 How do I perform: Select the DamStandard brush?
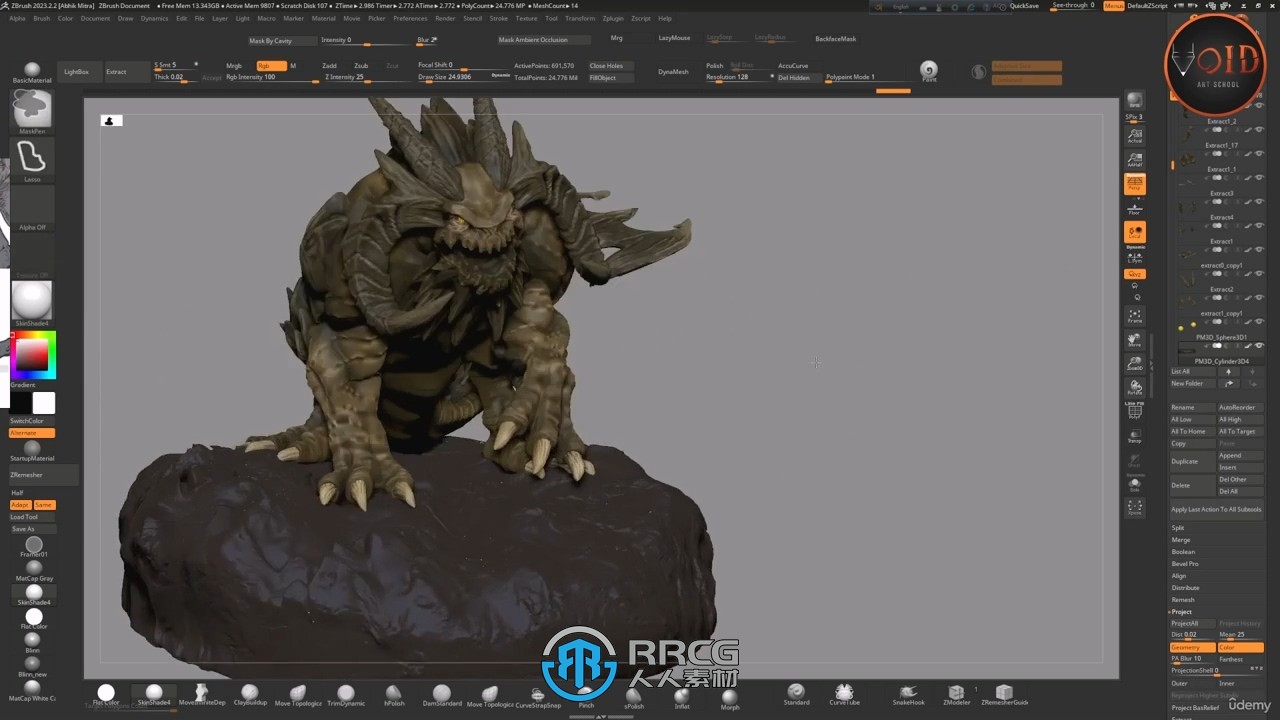coord(442,695)
